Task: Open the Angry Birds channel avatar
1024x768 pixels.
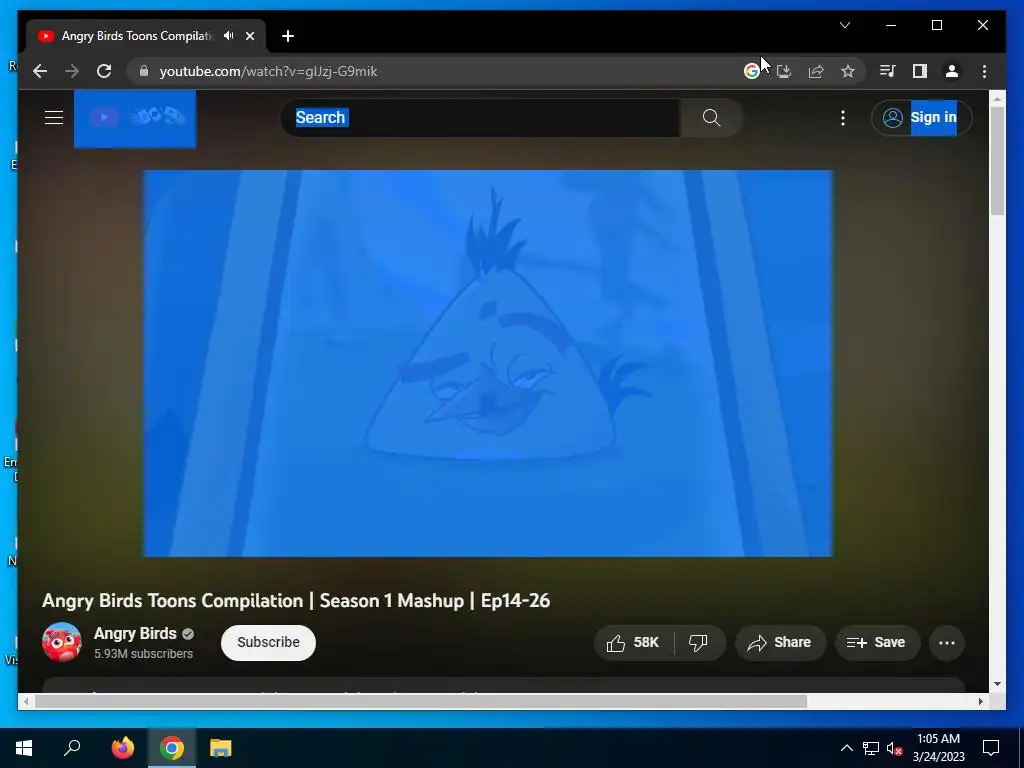Action: 62,642
